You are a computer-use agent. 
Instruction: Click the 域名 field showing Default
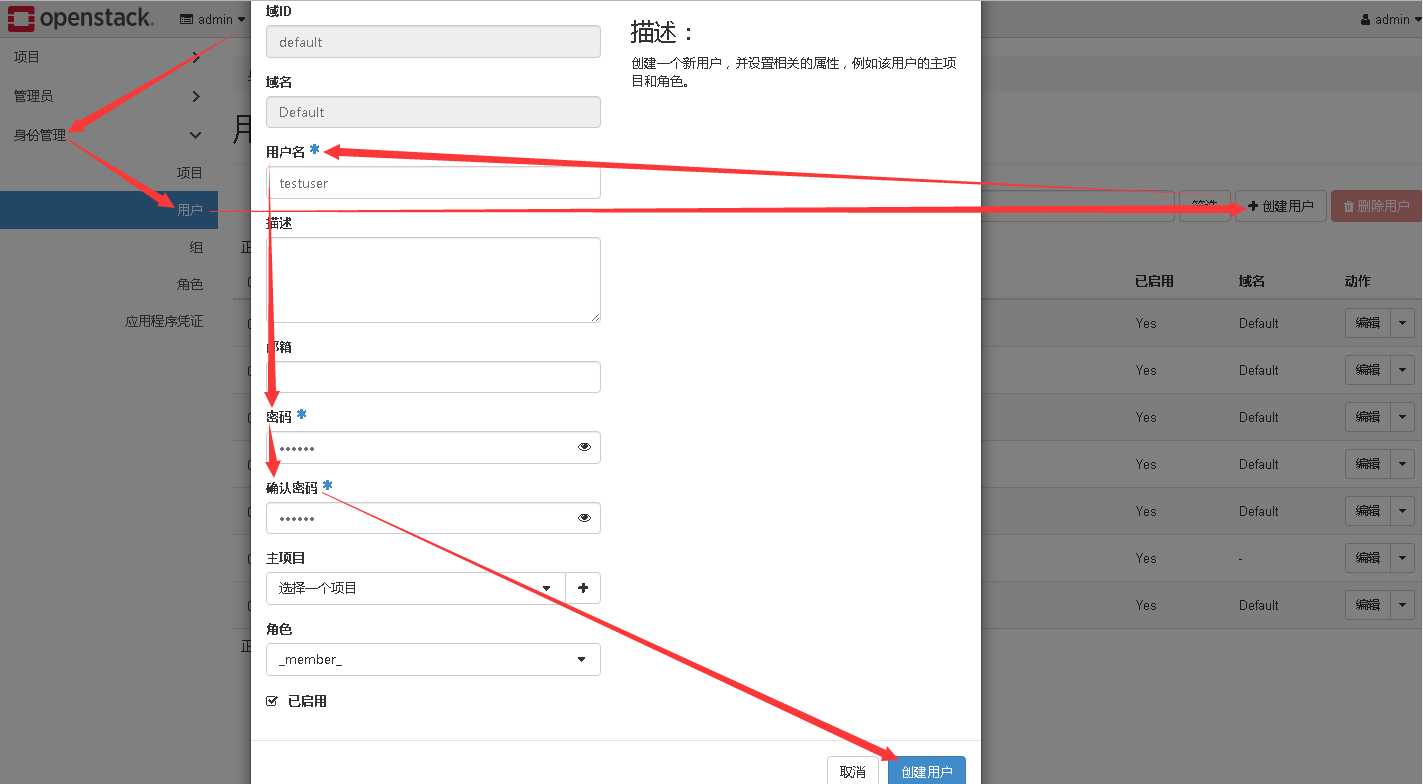coord(433,112)
